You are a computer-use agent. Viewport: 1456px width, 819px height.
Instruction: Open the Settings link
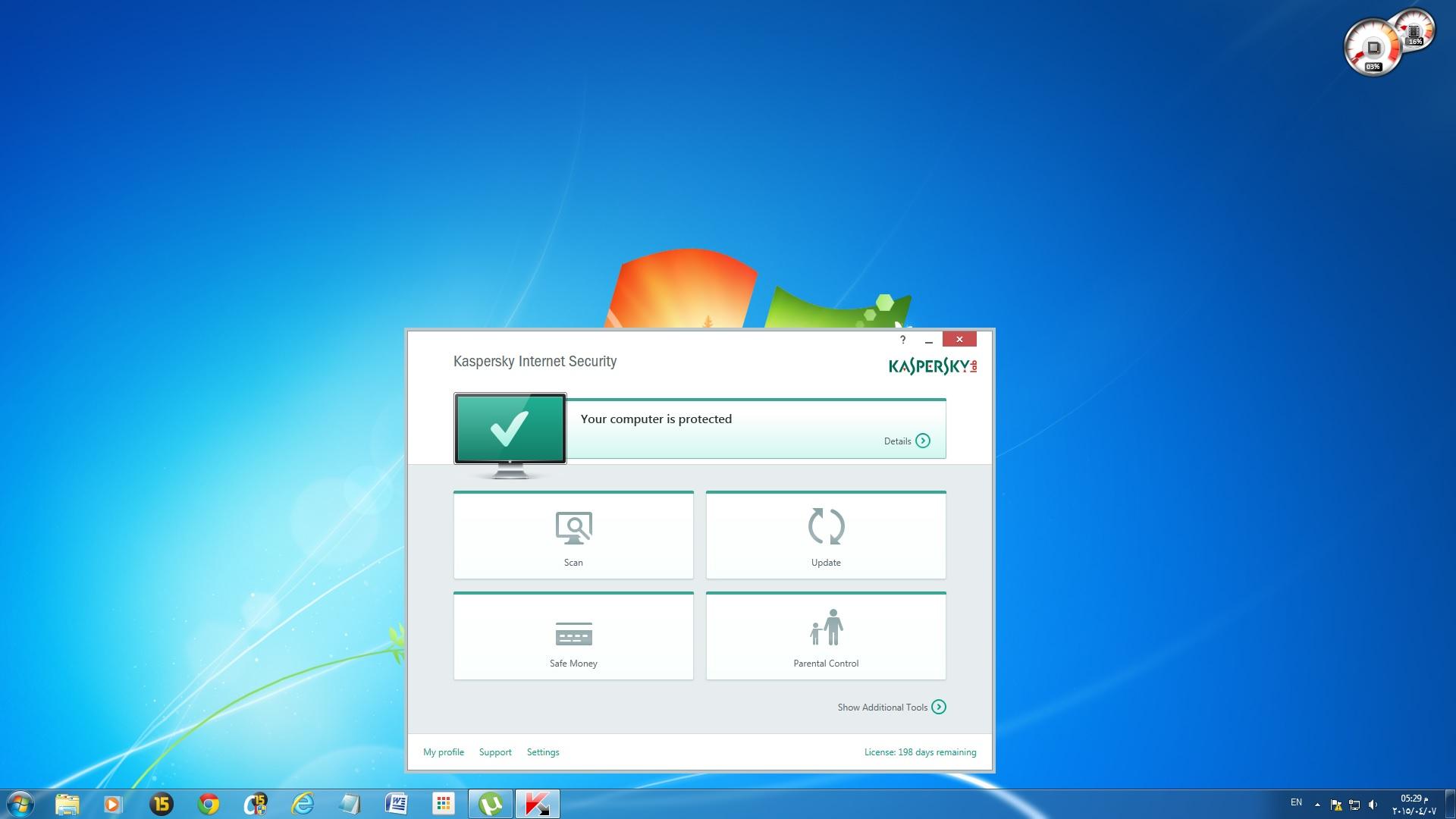543,752
